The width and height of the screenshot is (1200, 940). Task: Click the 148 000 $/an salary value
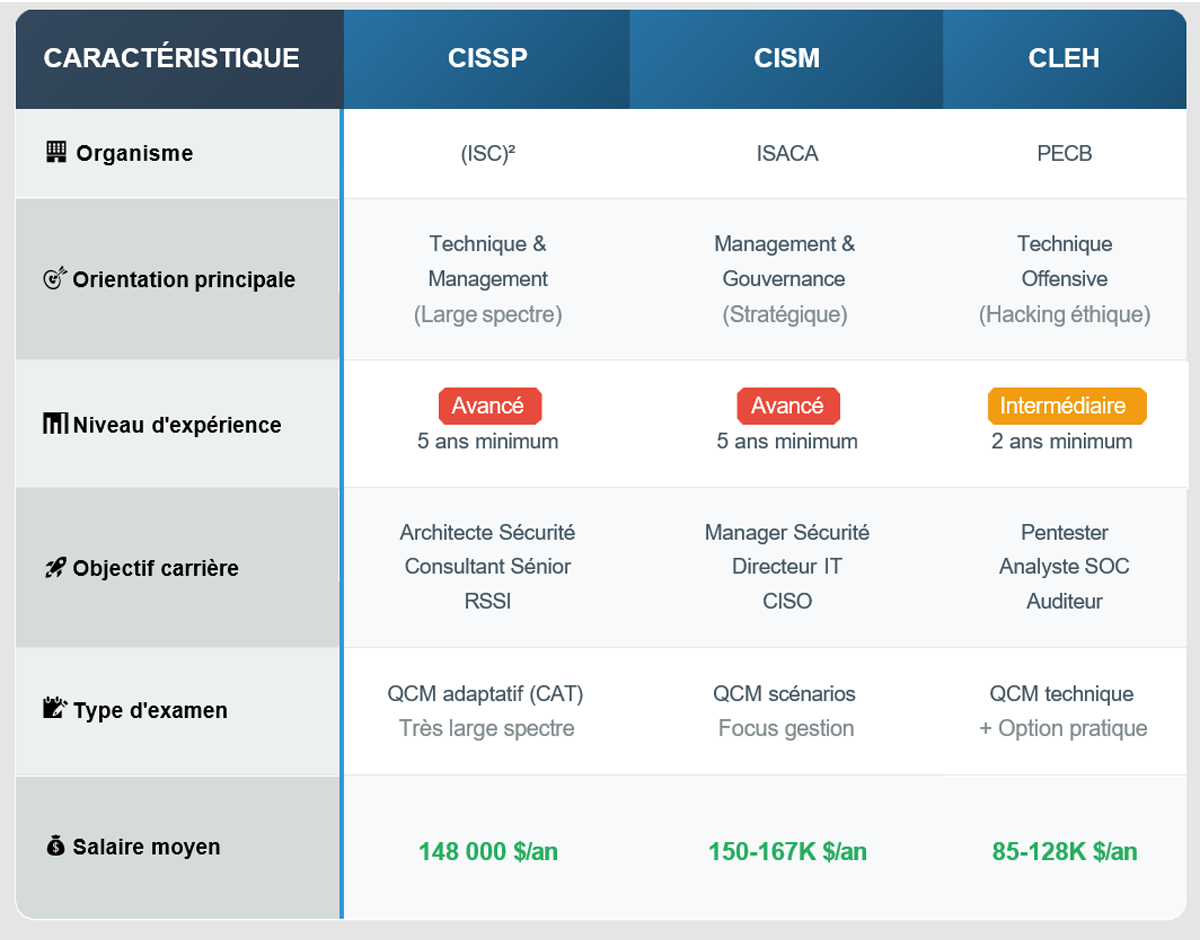point(488,851)
